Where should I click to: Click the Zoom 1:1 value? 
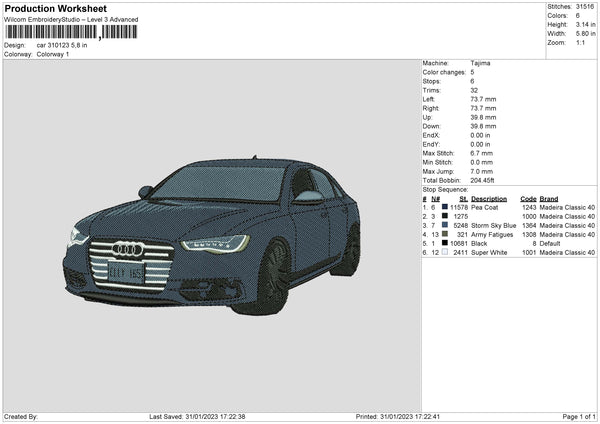click(579, 43)
